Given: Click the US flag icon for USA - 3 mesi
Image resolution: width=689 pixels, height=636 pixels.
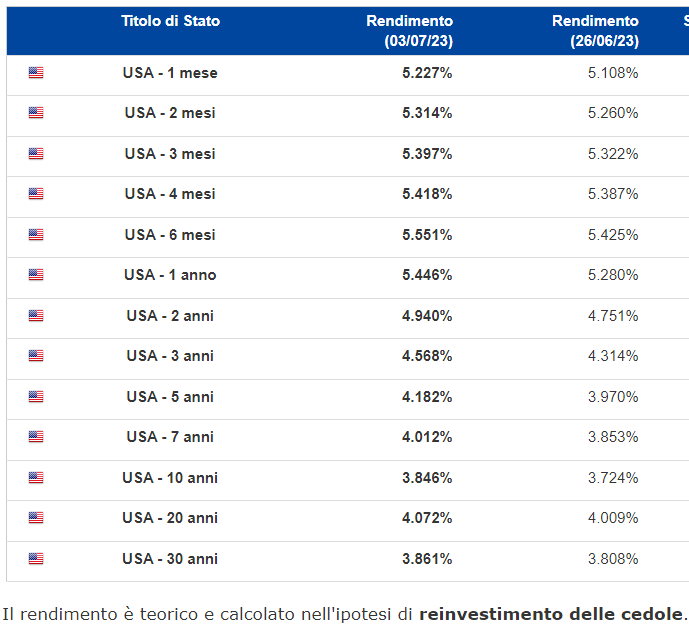Looking at the screenshot, I should [x=36, y=154].
